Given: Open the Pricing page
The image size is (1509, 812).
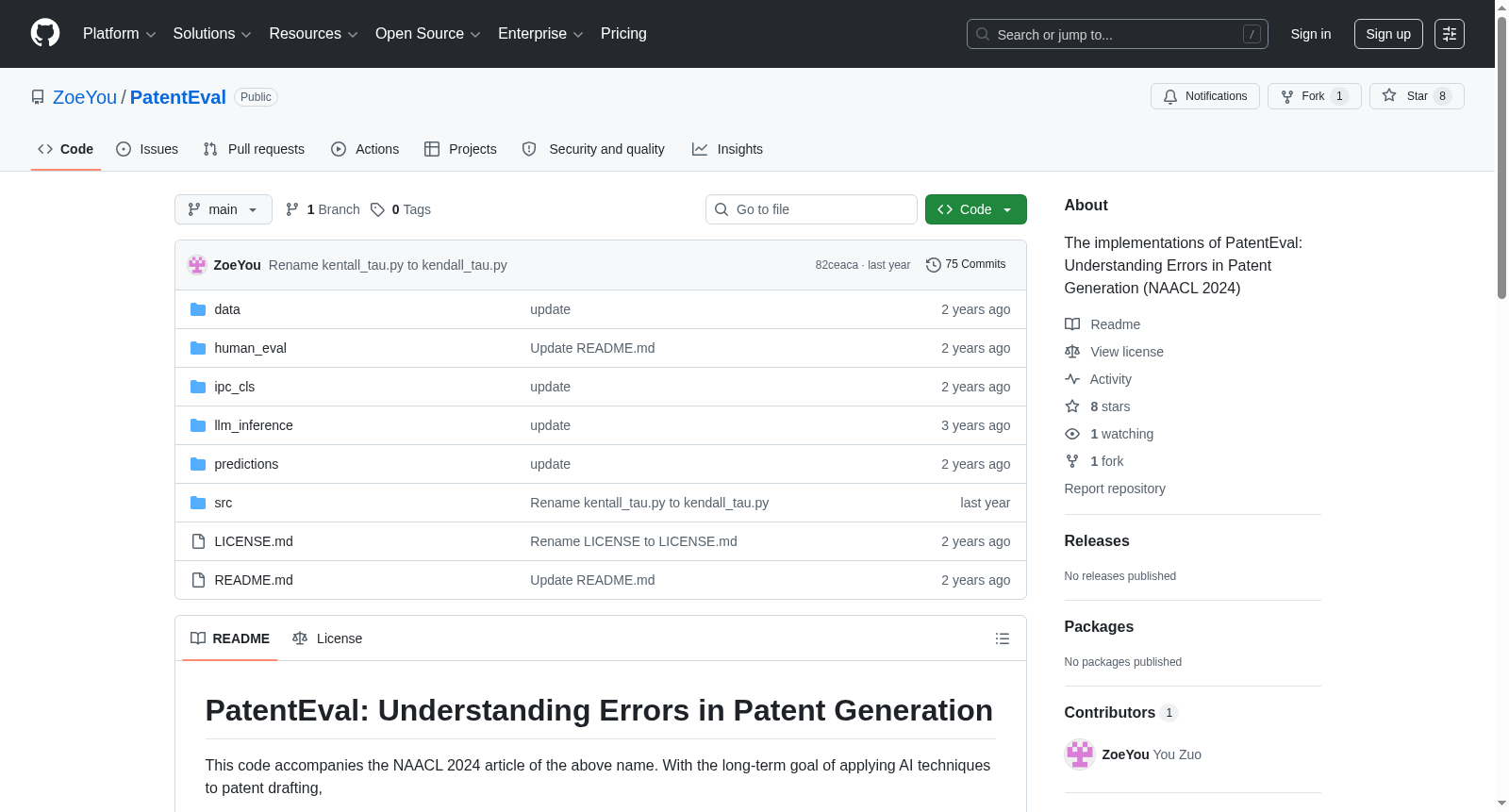Looking at the screenshot, I should 623,34.
